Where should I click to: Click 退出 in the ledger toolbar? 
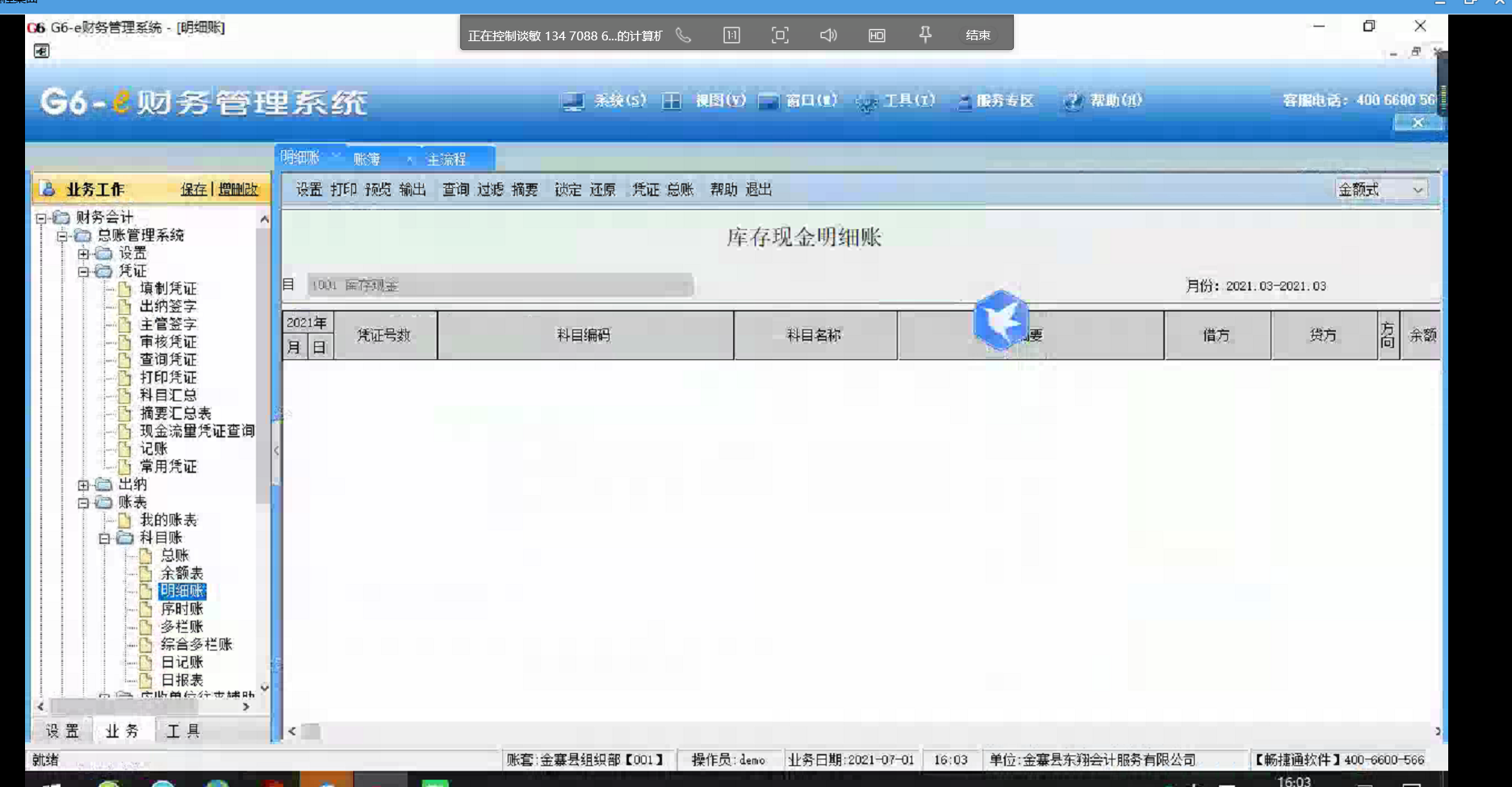pyautogui.click(x=759, y=190)
